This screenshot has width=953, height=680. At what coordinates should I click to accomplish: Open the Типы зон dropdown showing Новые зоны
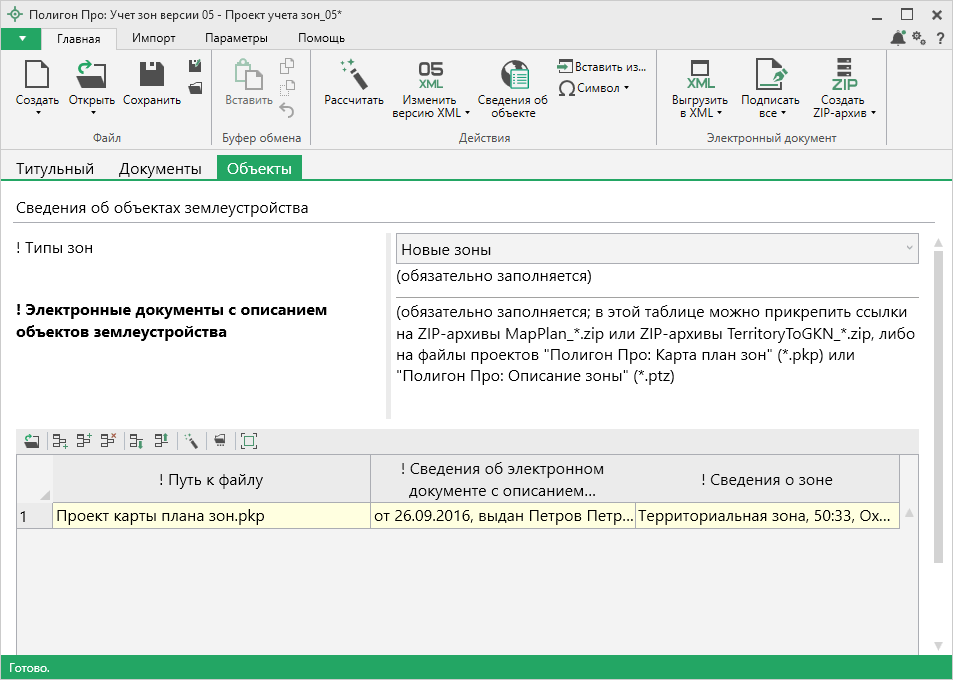(657, 249)
